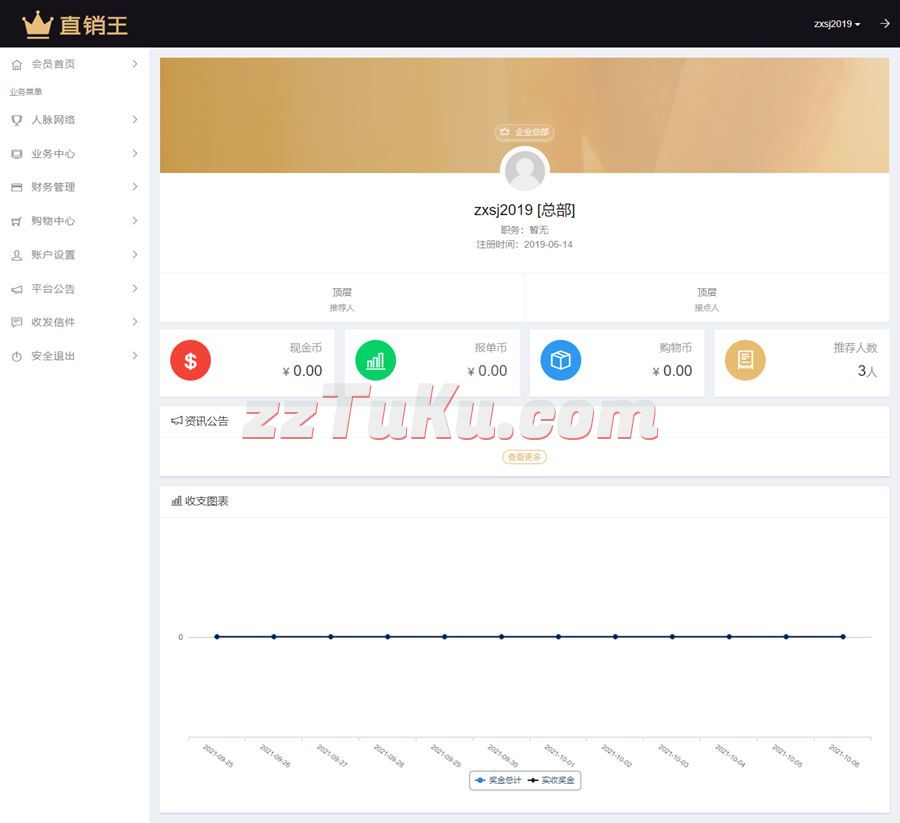900x823 pixels.
Task: Click the blue box shopping coin icon
Action: click(560, 361)
